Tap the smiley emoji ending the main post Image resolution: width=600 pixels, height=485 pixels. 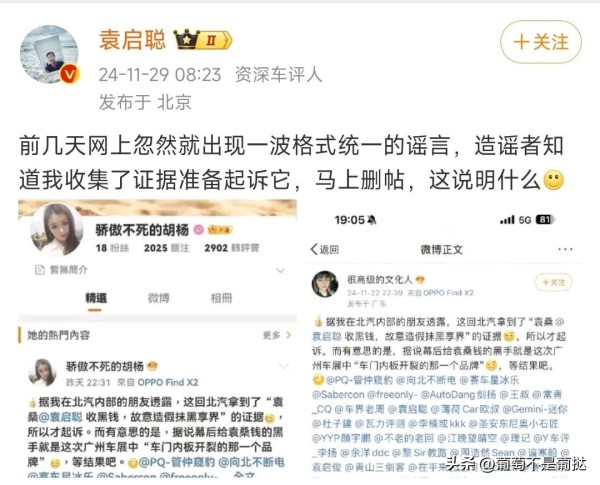pos(554,180)
